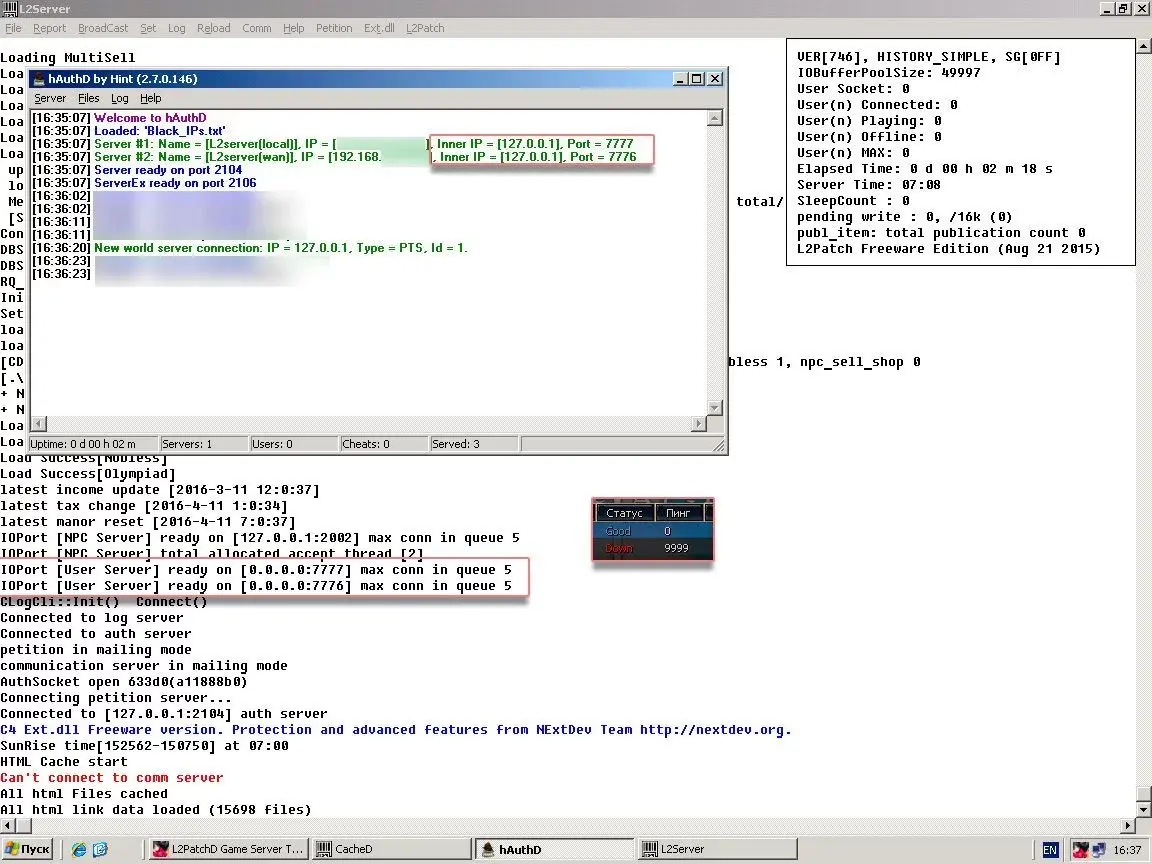
Task: Click hAuthD horizontal scroll right arrow
Action: tap(699, 423)
